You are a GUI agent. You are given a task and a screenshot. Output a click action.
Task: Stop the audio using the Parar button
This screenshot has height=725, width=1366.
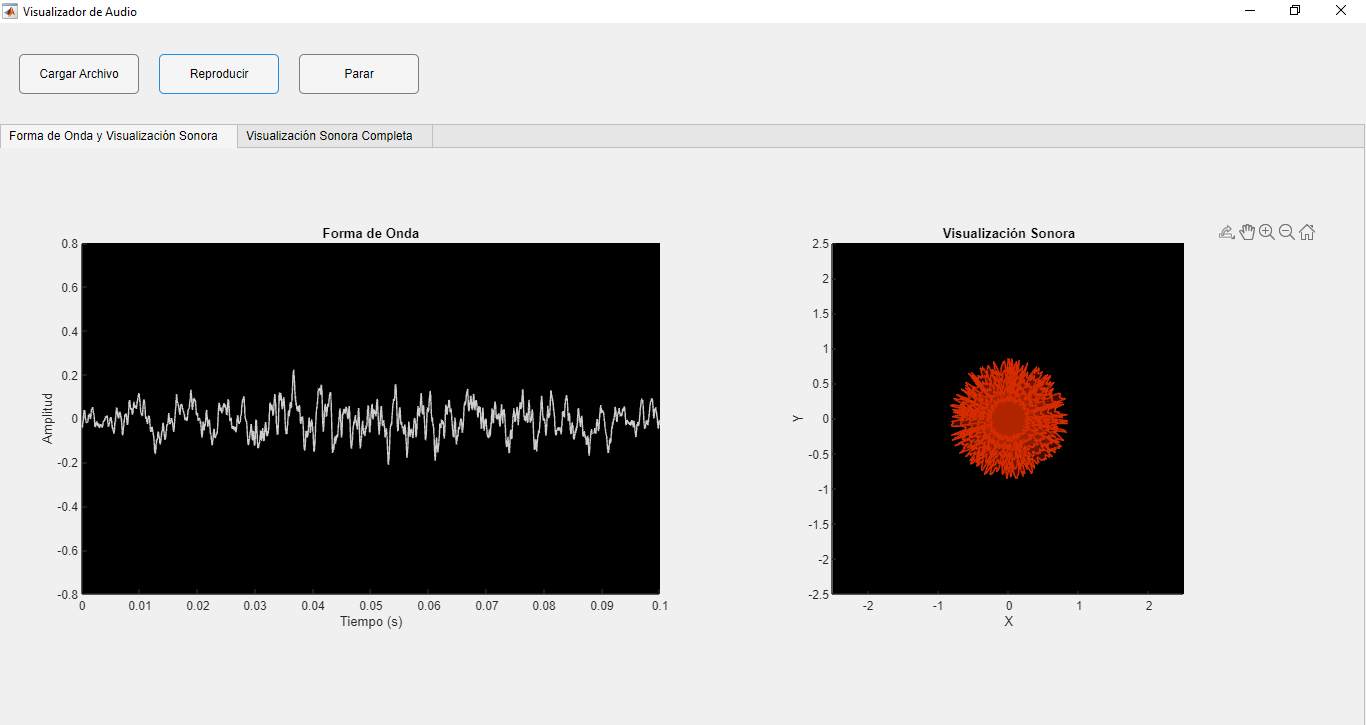click(x=358, y=73)
